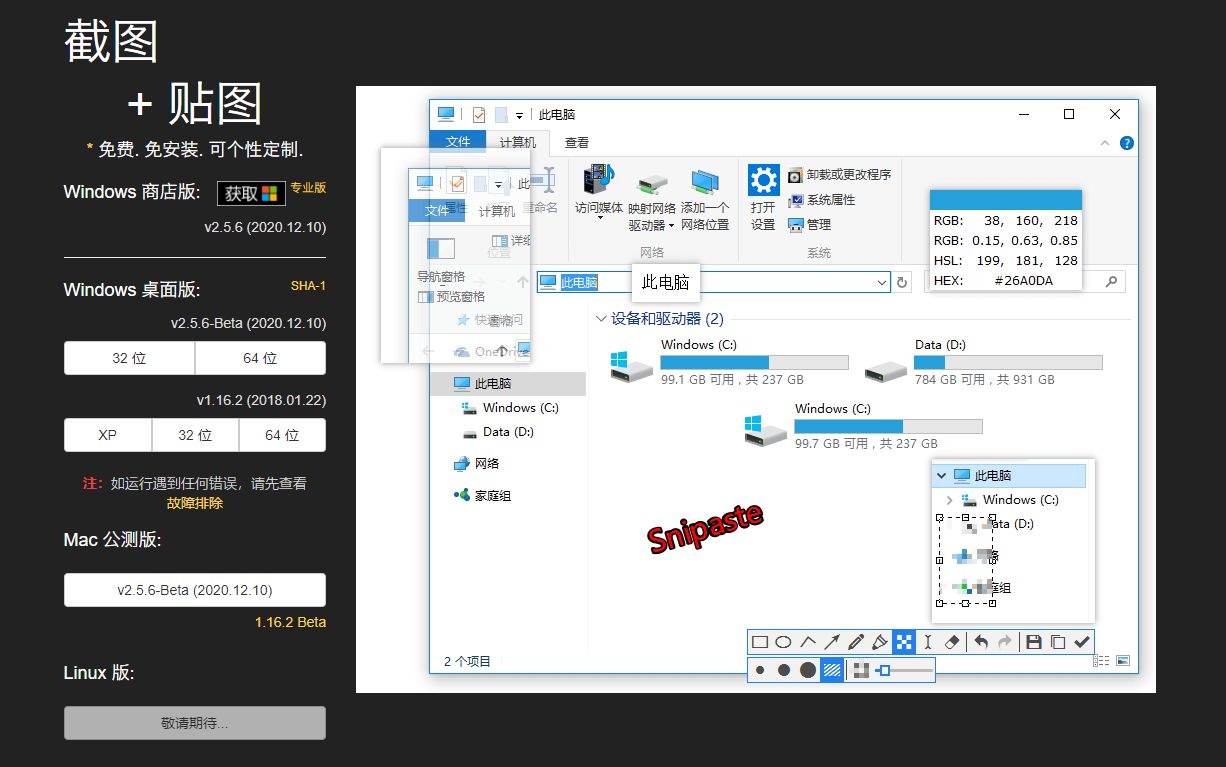Choose the smallest brush size dot
The height and width of the screenshot is (767, 1226).
(761, 670)
